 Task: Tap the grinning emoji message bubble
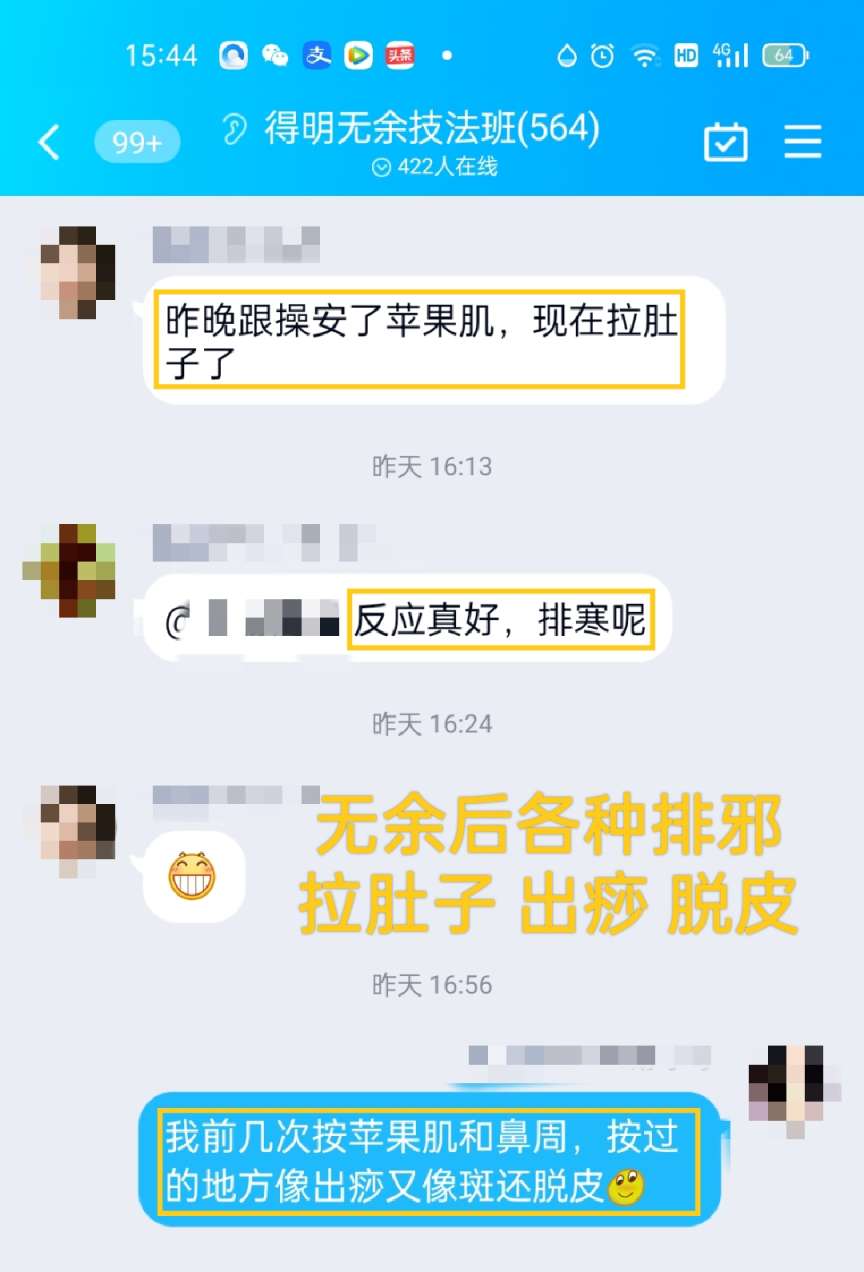click(193, 876)
